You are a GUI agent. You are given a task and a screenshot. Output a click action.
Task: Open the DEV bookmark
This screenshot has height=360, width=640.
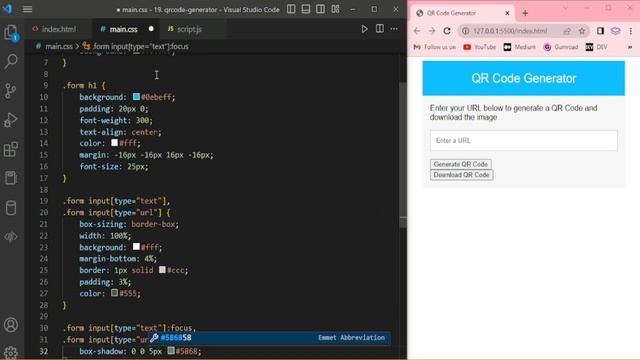[x=596, y=47]
